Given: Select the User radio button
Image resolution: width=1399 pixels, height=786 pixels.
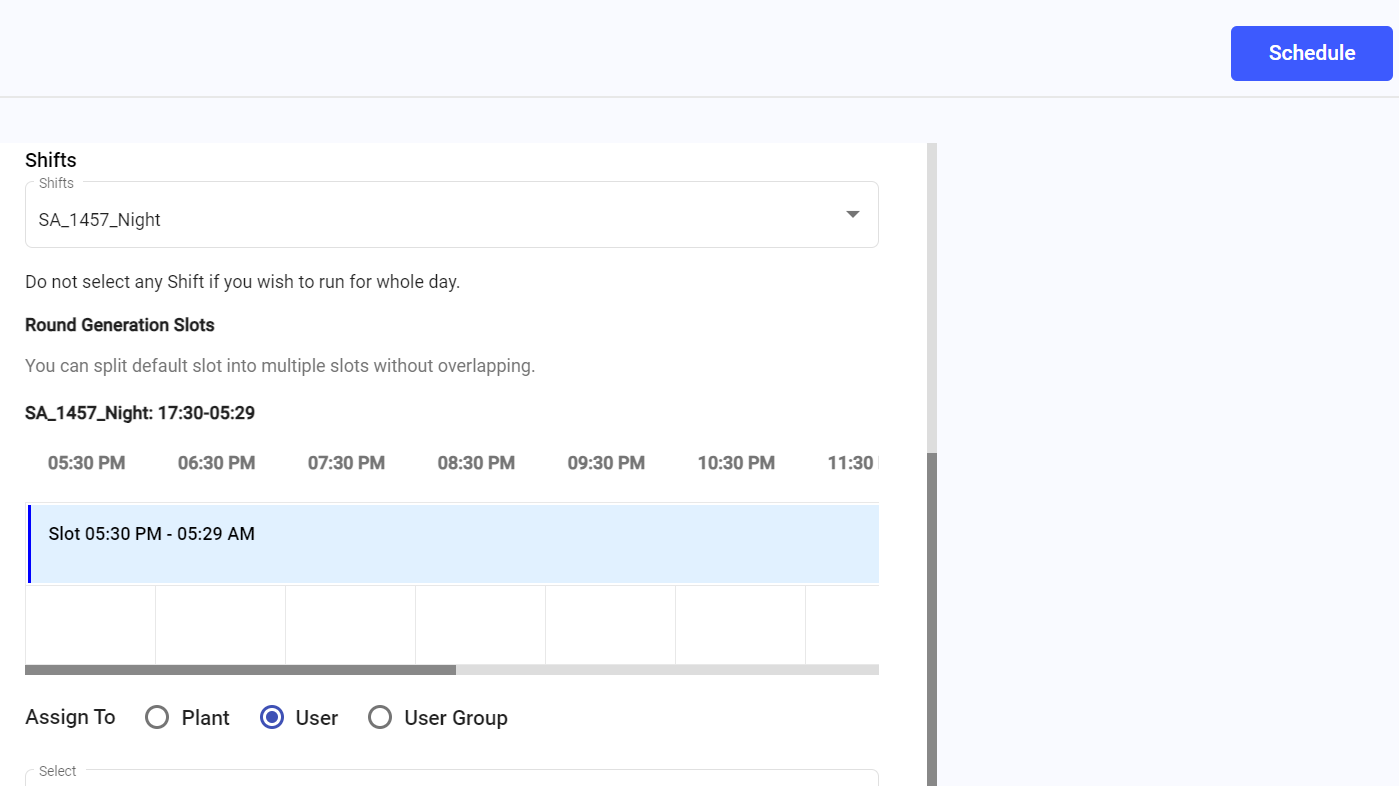Looking at the screenshot, I should [272, 718].
